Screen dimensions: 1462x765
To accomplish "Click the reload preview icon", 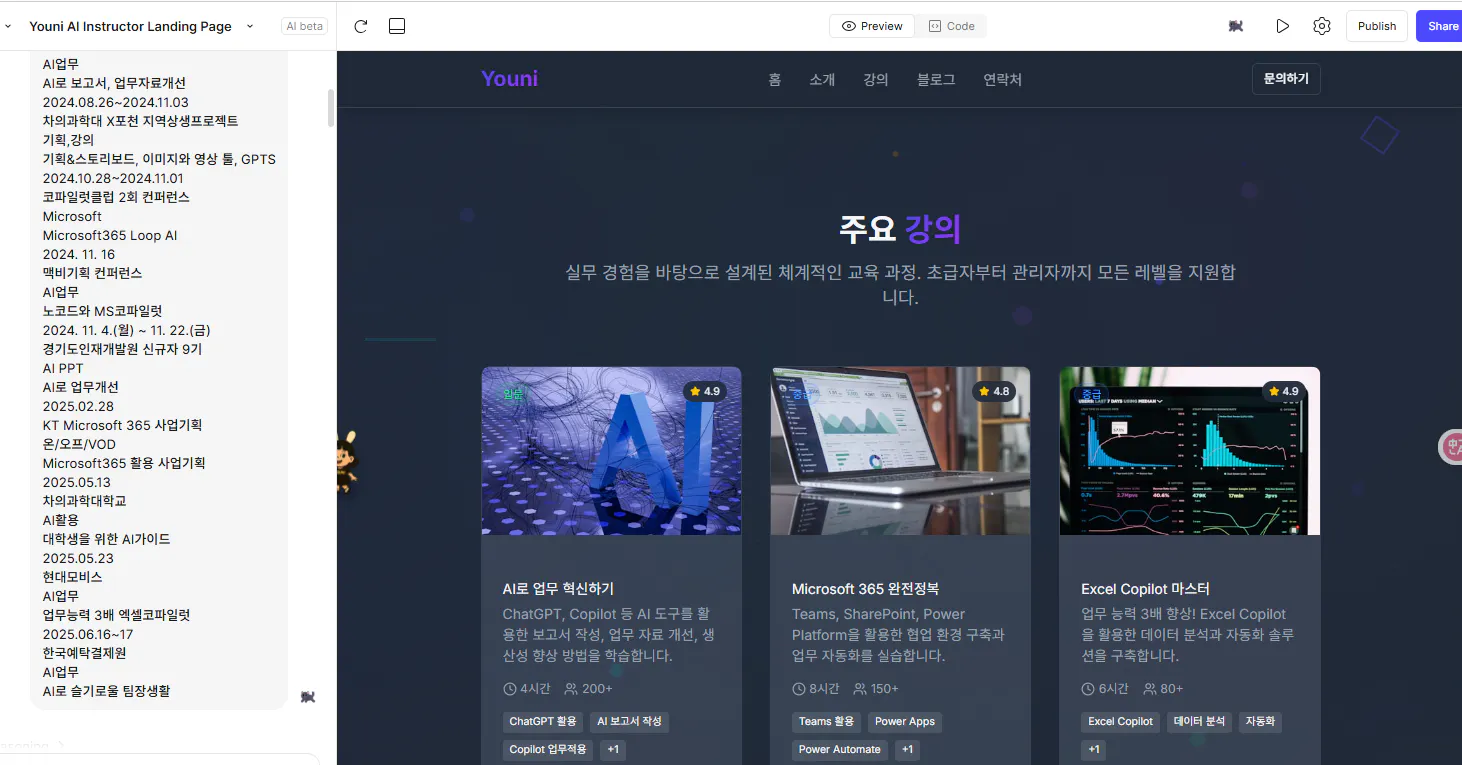I will click(x=360, y=26).
